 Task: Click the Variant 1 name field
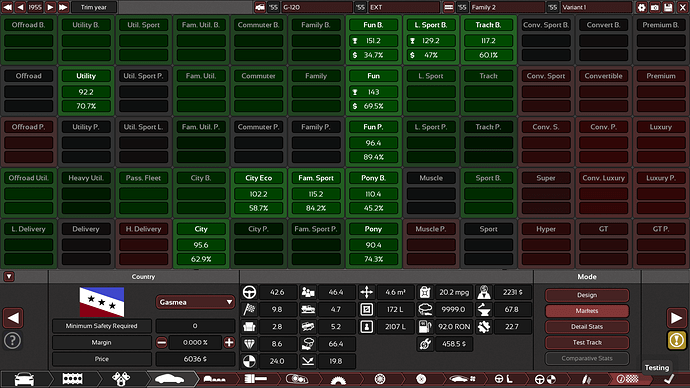click(597, 7)
